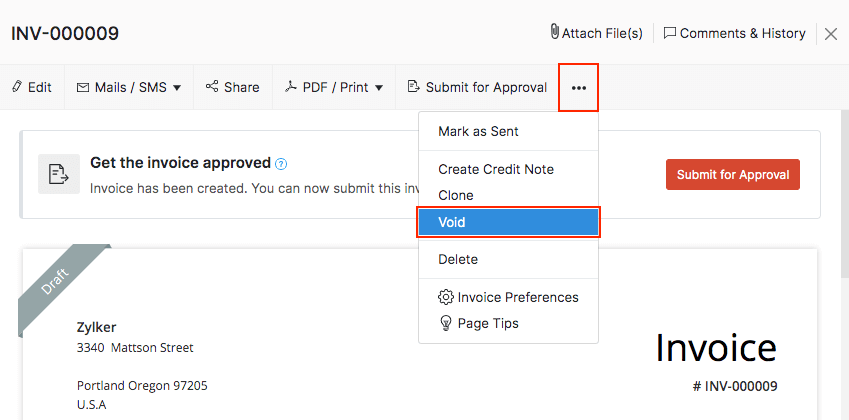The image size is (849, 420).
Task: Expand the PDF / Print dropdown arrow
Action: click(x=379, y=88)
